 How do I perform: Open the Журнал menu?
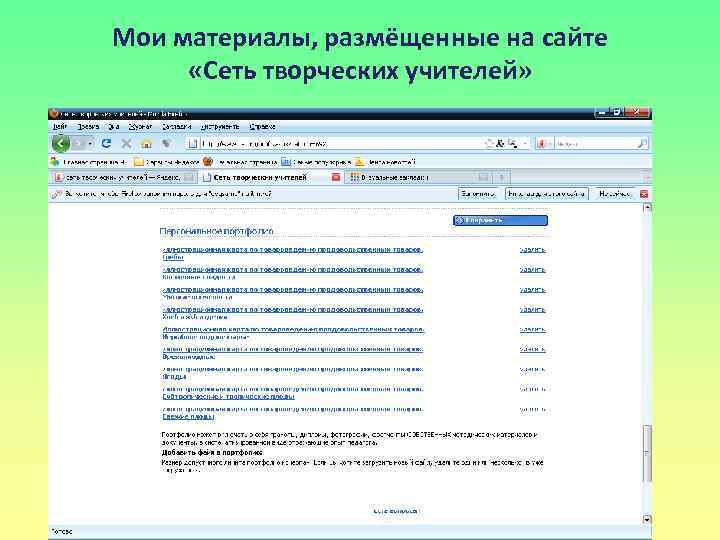pyautogui.click(x=140, y=126)
